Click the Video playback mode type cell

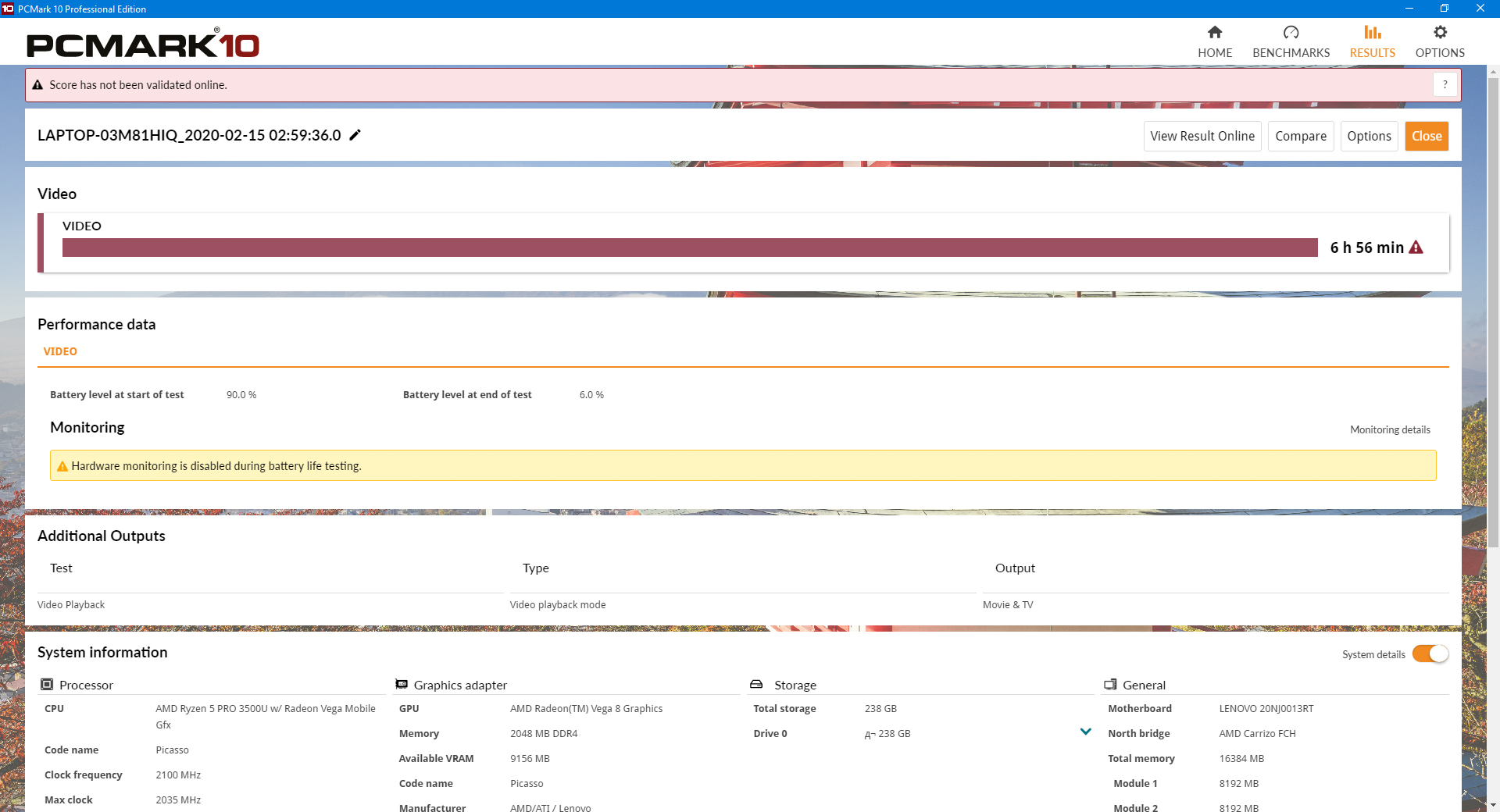point(558,605)
